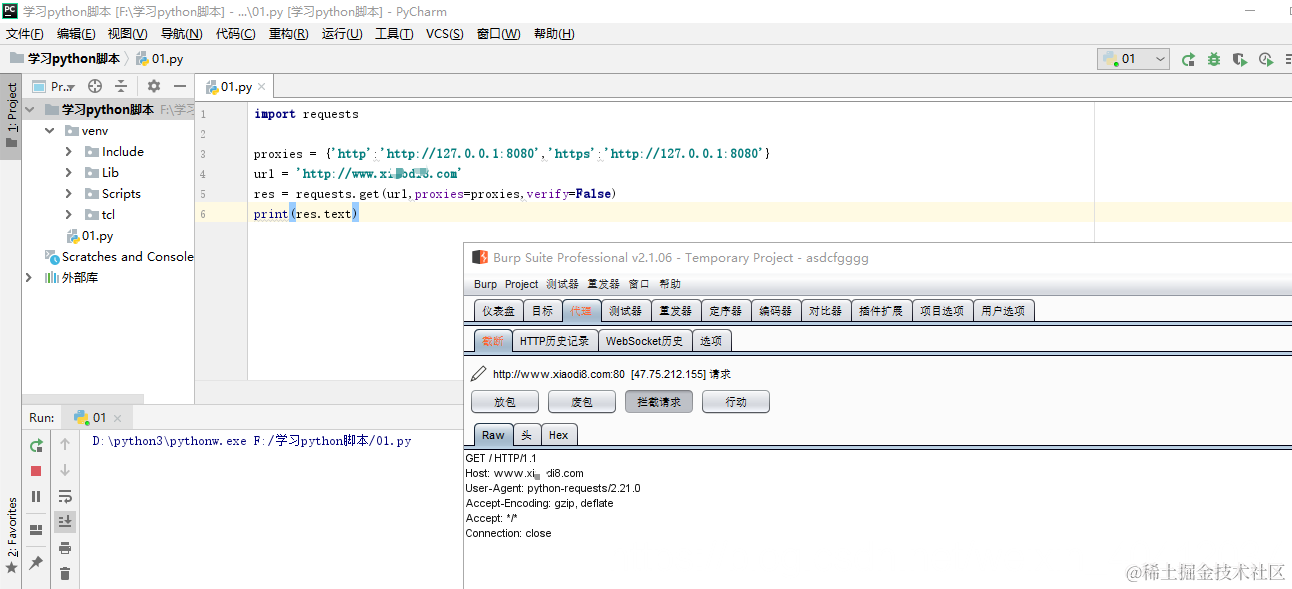Switch to the 目标 tab in Burp Suite
Image resolution: width=1292 pixels, height=589 pixels.
tap(542, 311)
